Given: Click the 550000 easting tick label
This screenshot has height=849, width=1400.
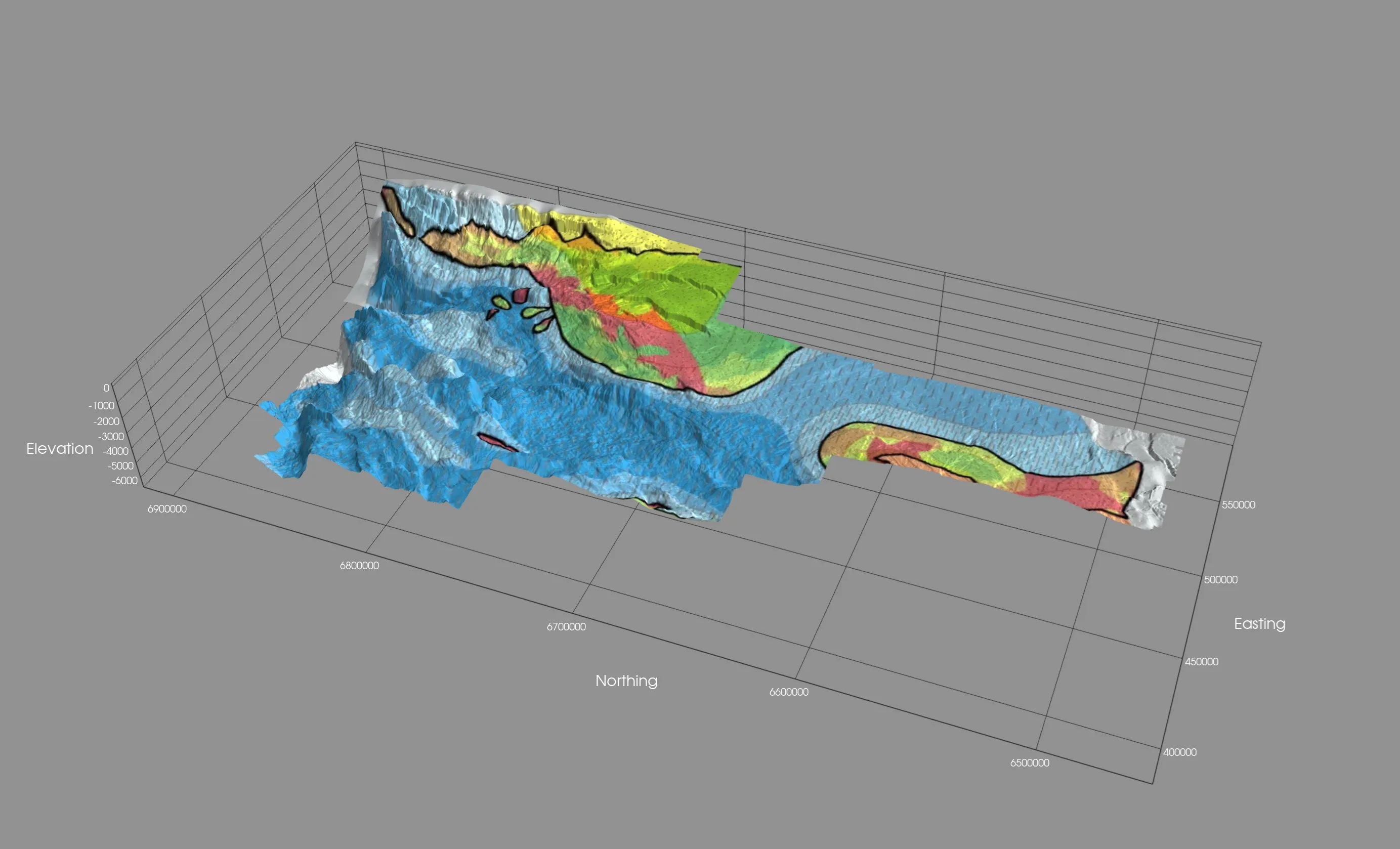Looking at the screenshot, I should pyautogui.click(x=1239, y=504).
